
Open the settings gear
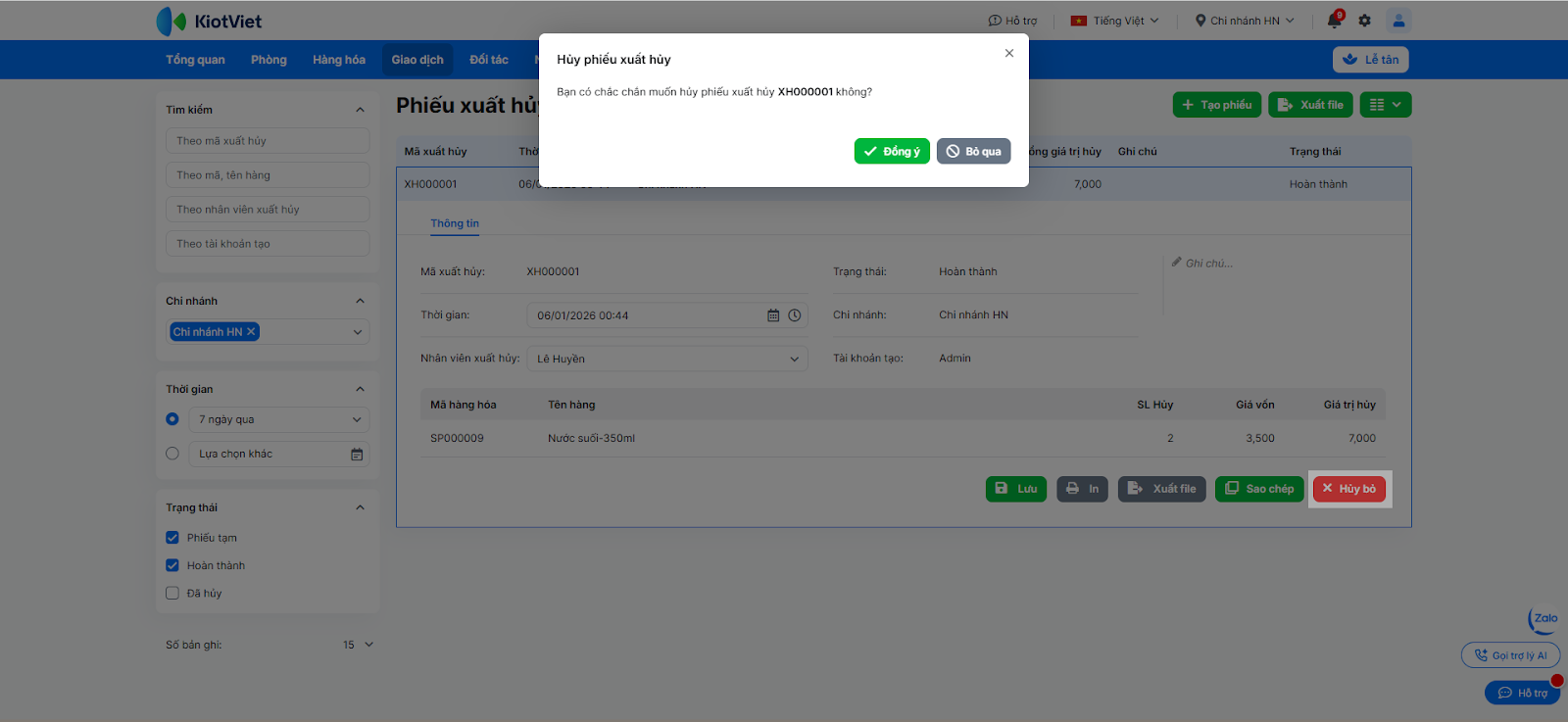[1364, 20]
